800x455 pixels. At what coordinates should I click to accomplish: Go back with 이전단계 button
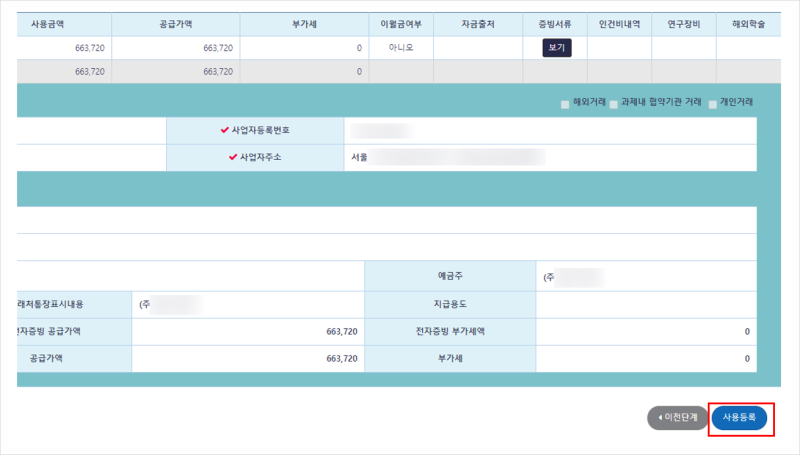(x=678, y=418)
